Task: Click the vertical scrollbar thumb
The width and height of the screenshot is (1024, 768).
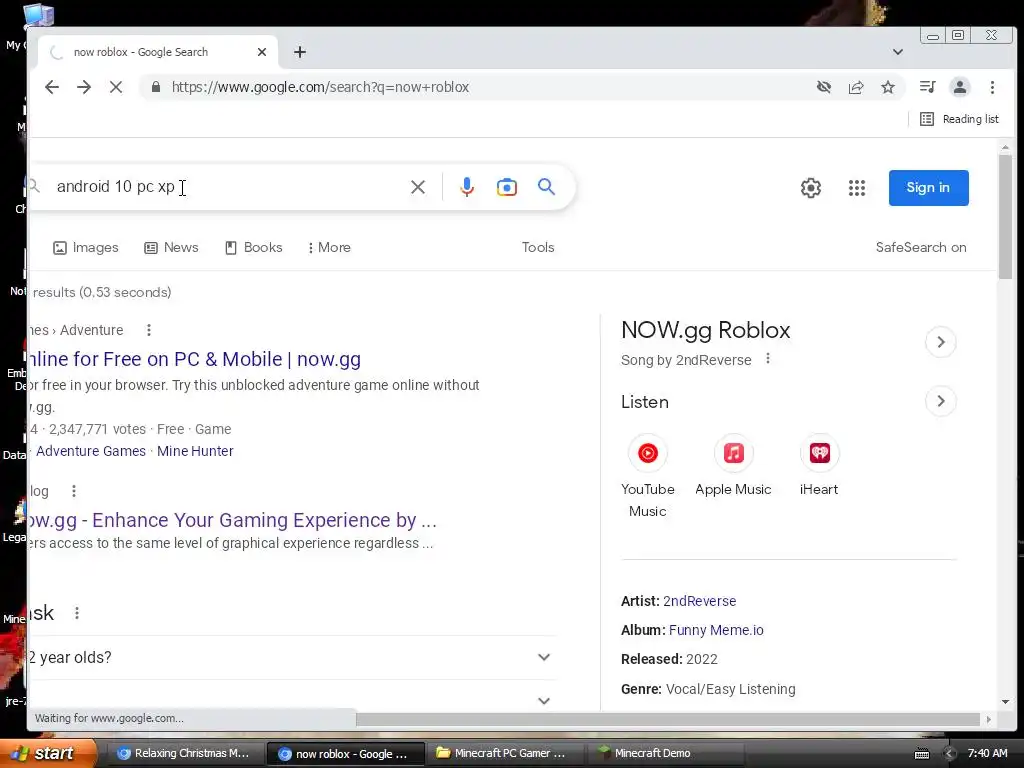Action: [x=1005, y=216]
